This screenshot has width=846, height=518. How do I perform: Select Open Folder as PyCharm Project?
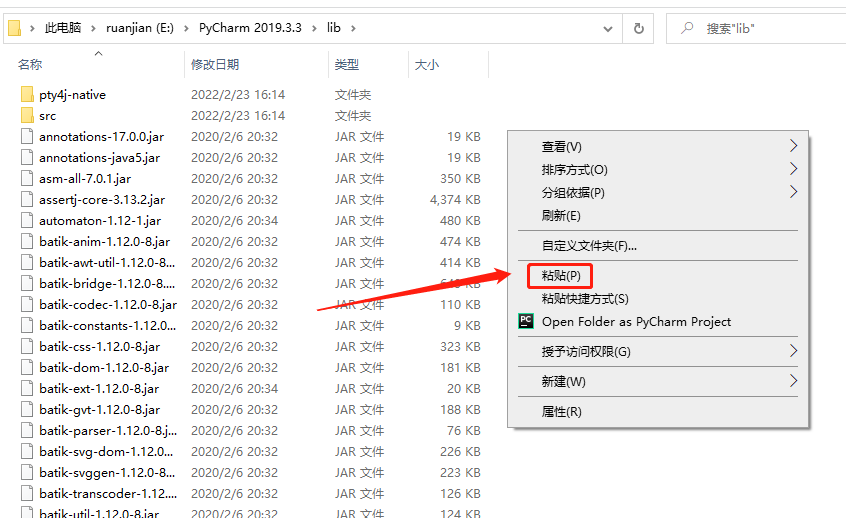(658, 322)
